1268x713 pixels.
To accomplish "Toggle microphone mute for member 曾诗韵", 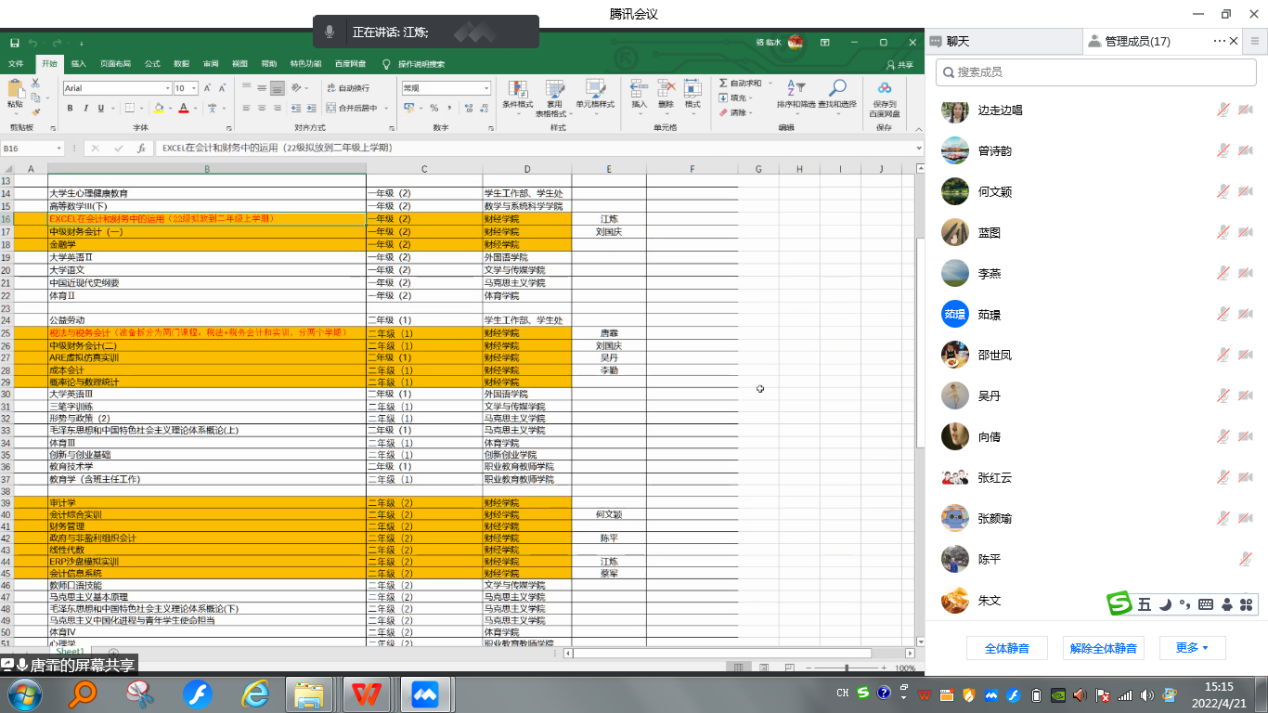I will click(1222, 151).
